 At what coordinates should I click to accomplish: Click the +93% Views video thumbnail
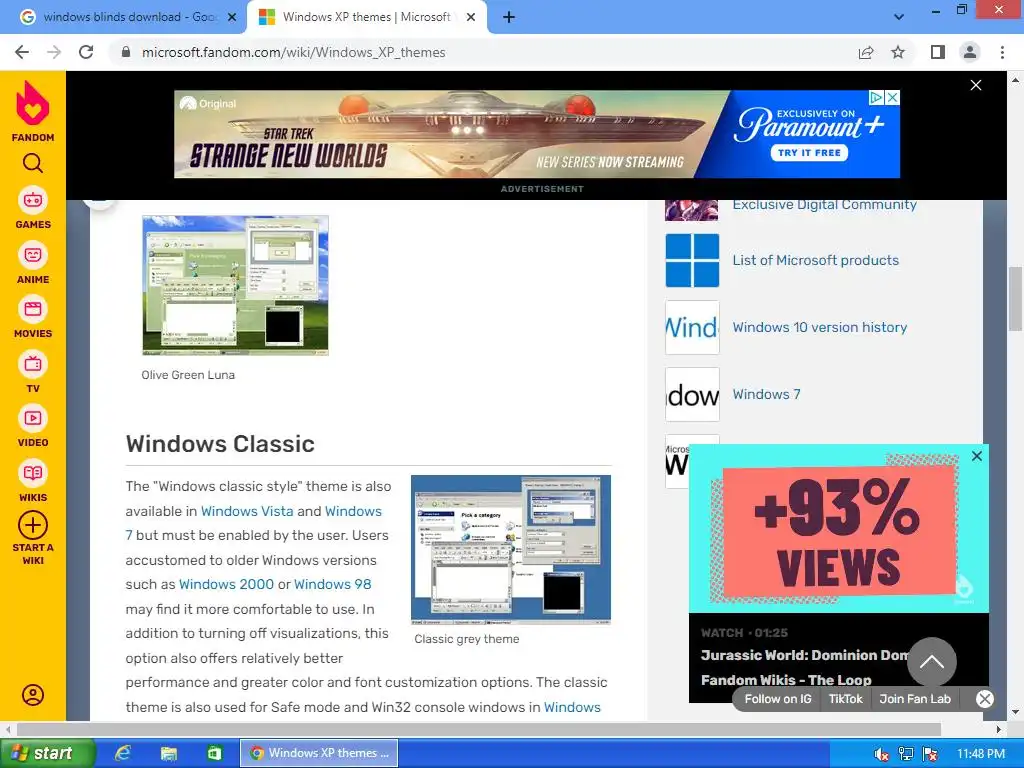[839, 529]
